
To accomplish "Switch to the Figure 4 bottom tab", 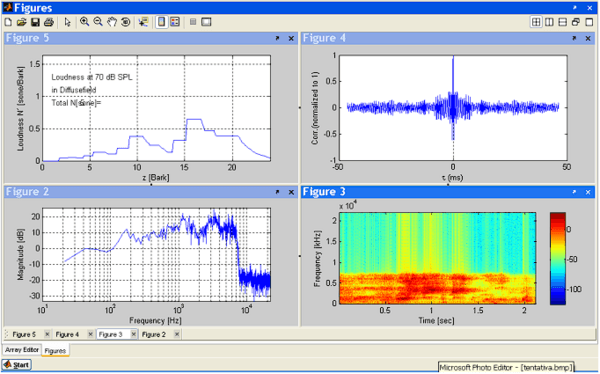I will [x=68, y=335].
